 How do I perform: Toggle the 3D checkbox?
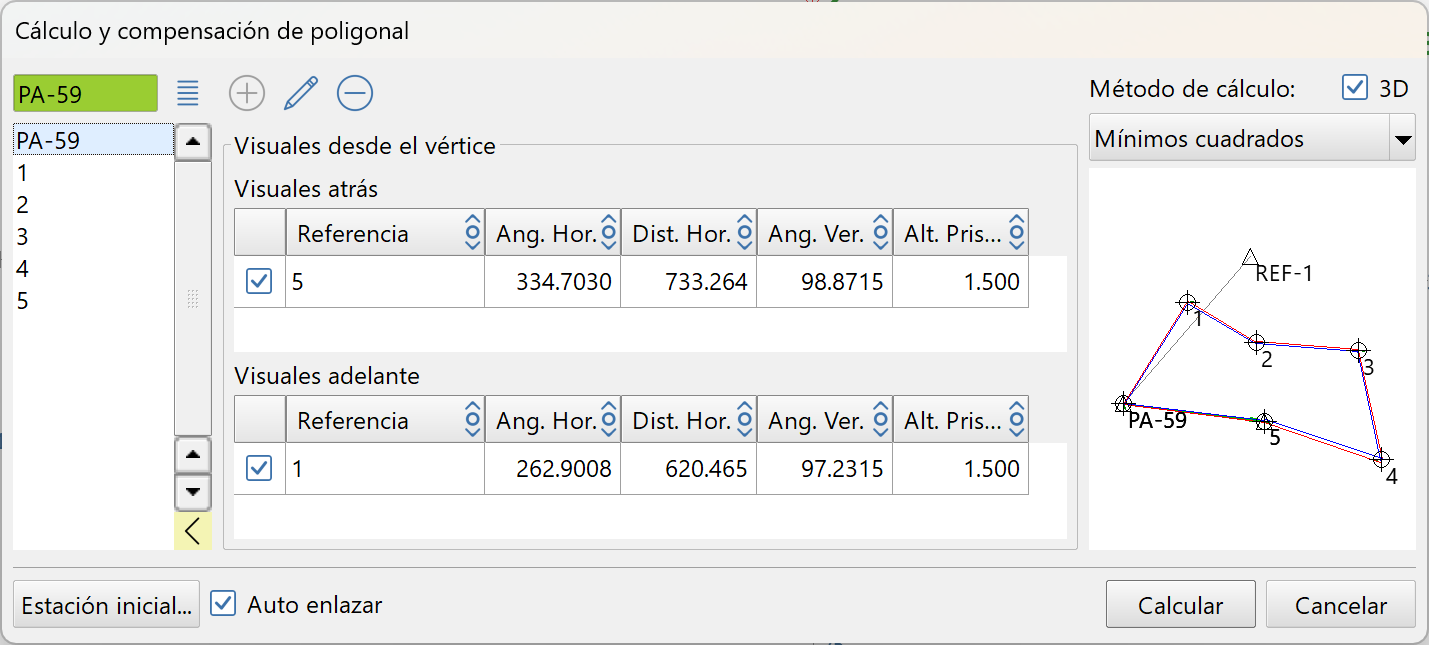(x=1355, y=88)
